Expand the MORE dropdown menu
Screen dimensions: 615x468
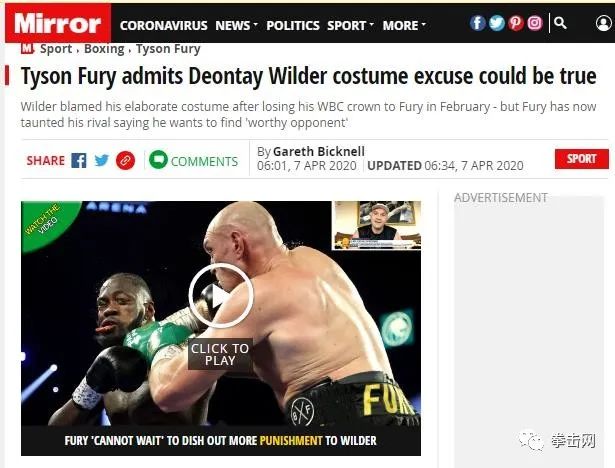click(x=404, y=25)
